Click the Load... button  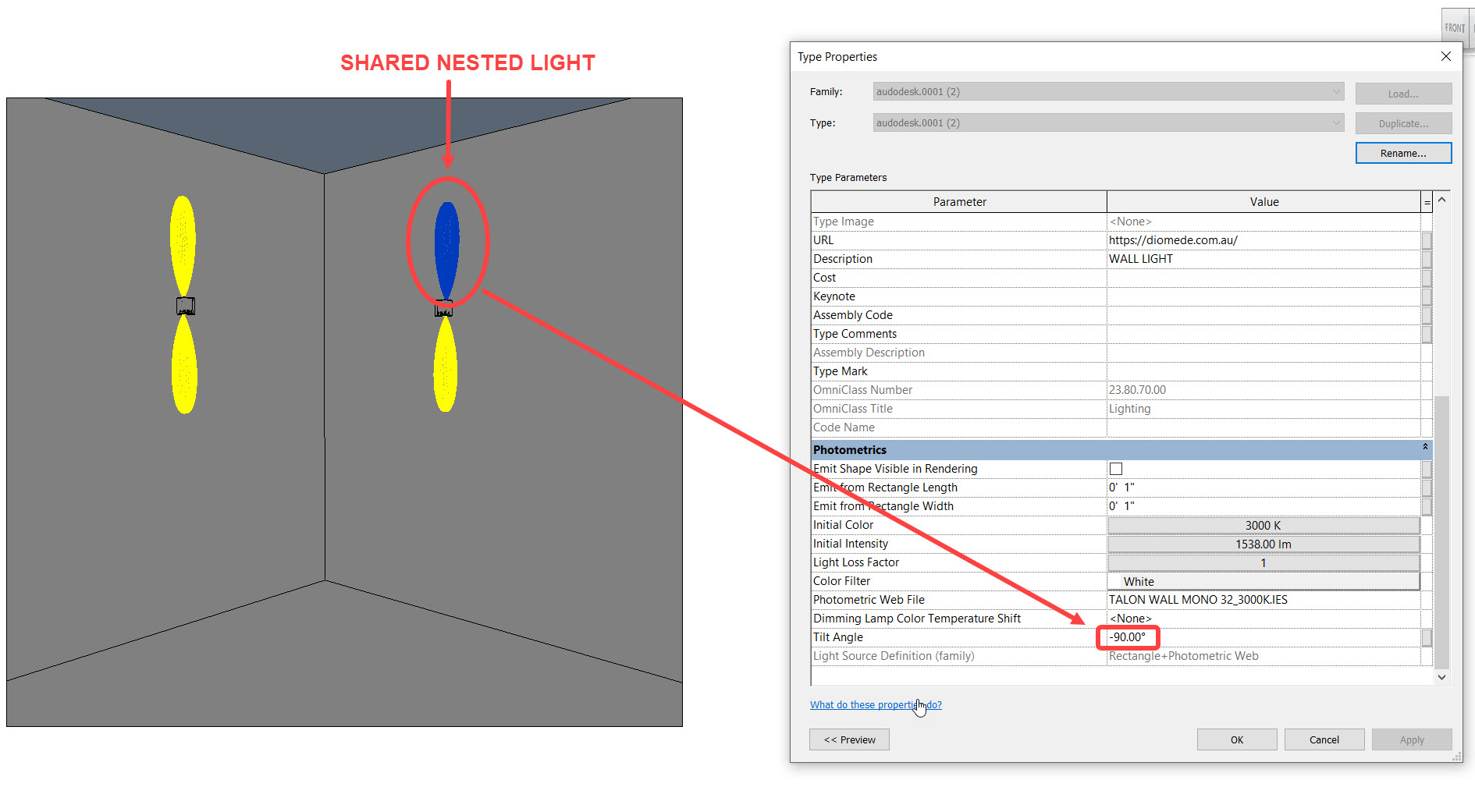tap(1402, 93)
